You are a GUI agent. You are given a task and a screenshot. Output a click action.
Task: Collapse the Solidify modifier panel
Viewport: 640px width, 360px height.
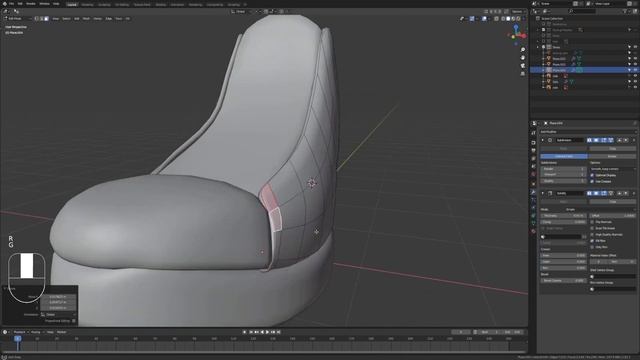point(543,193)
